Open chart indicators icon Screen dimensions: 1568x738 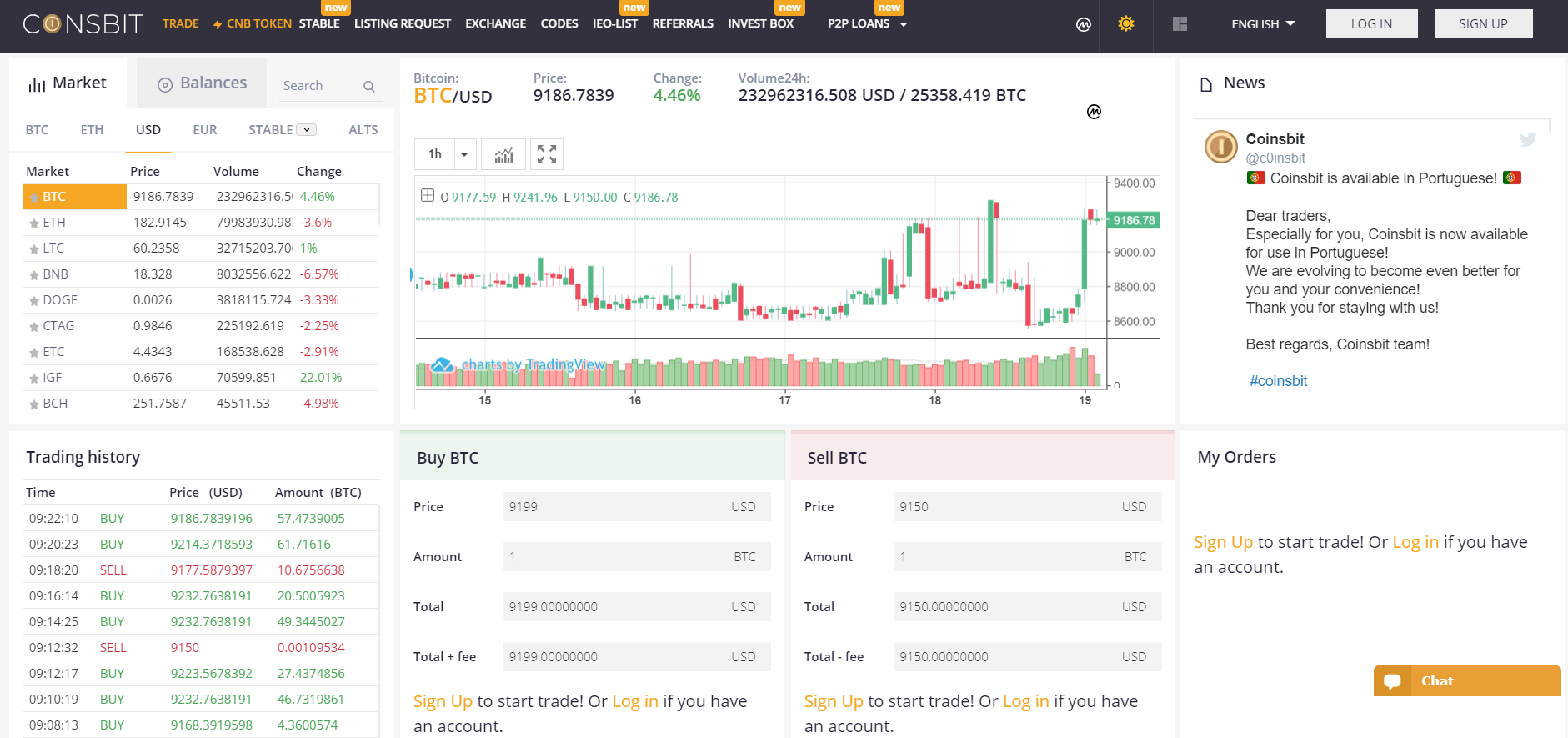pos(503,154)
